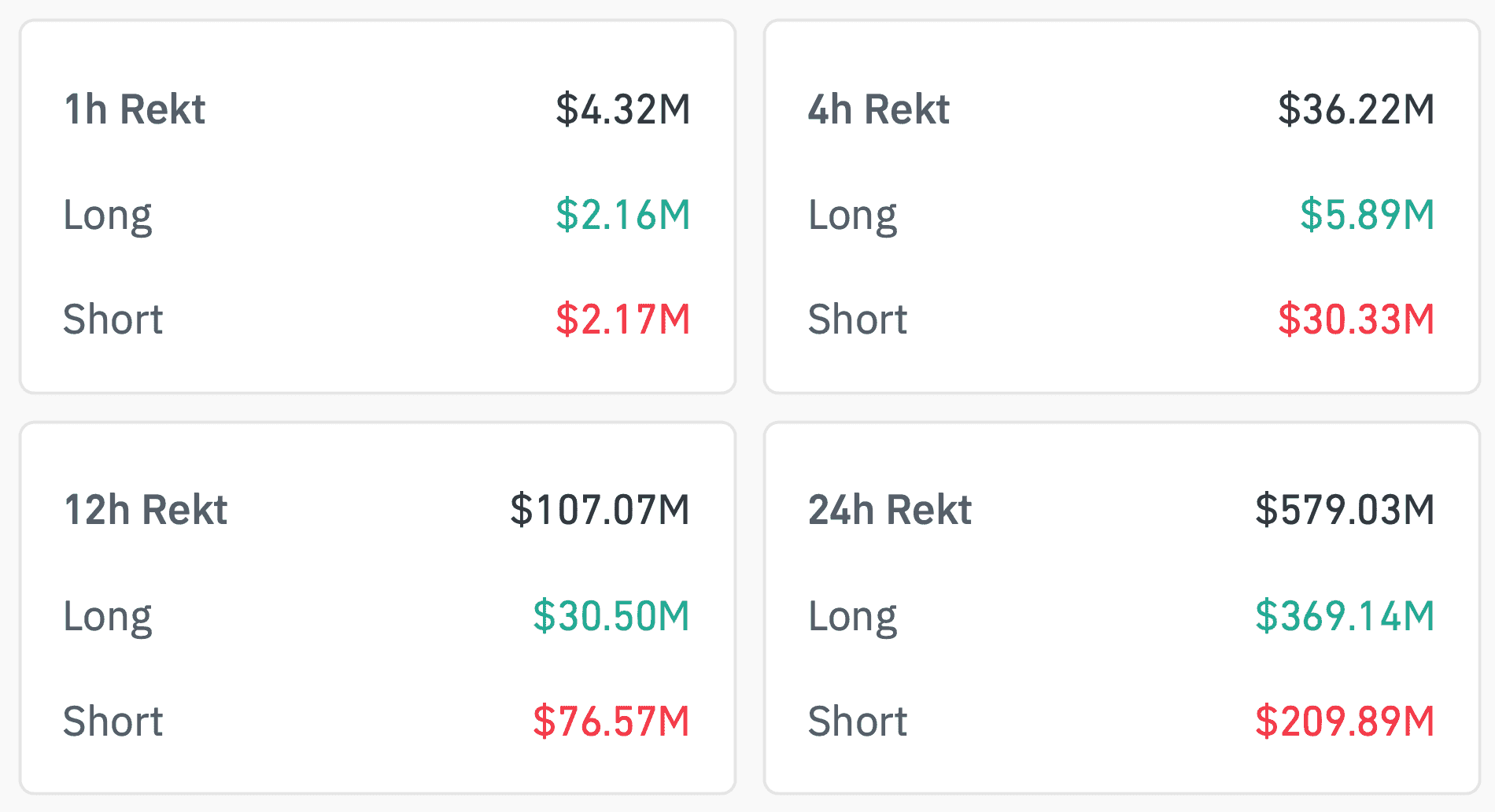Click the 4h Rekt card title
1495x812 pixels.
coord(879,109)
